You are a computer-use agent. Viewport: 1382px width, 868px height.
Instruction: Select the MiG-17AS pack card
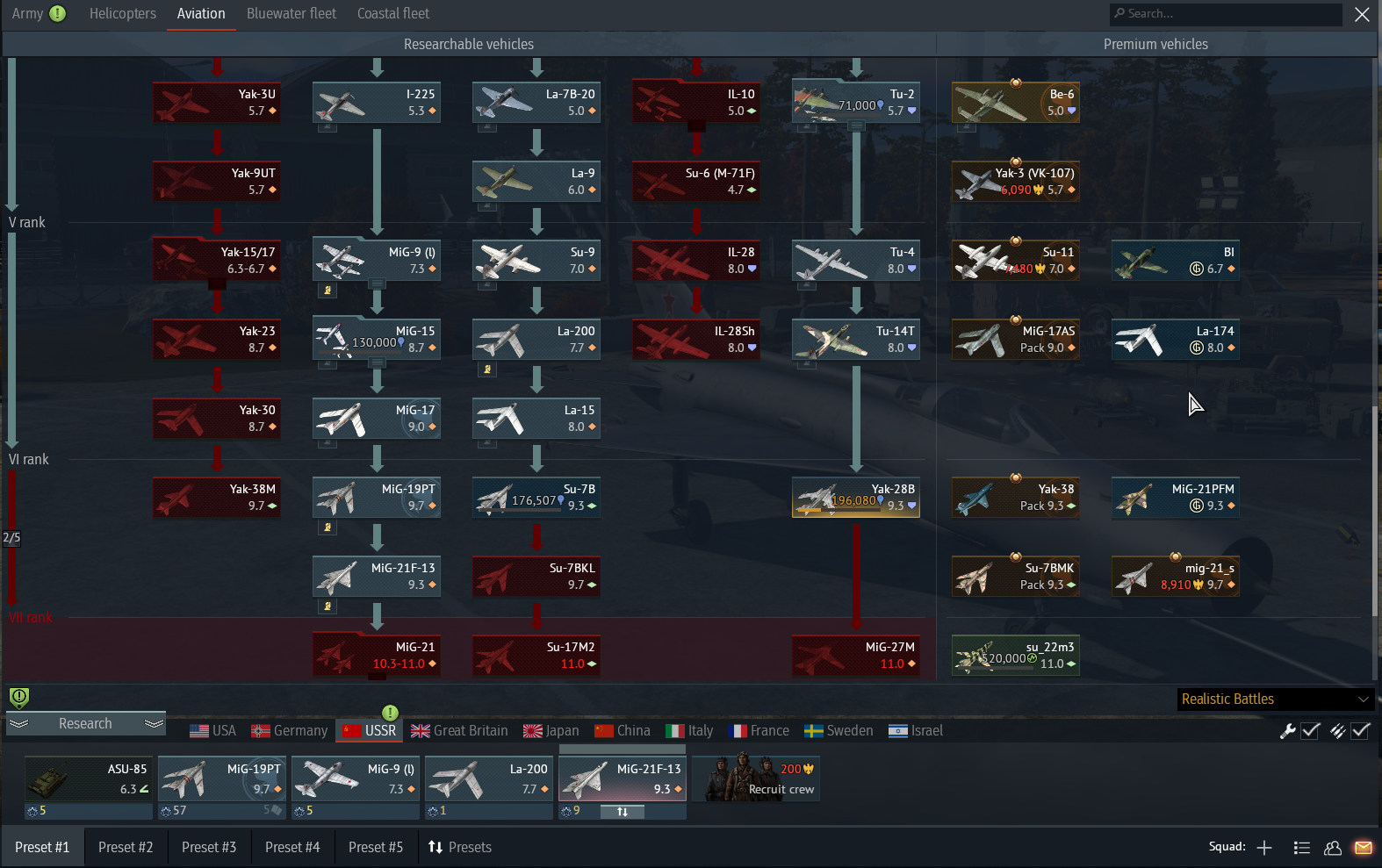1016,340
